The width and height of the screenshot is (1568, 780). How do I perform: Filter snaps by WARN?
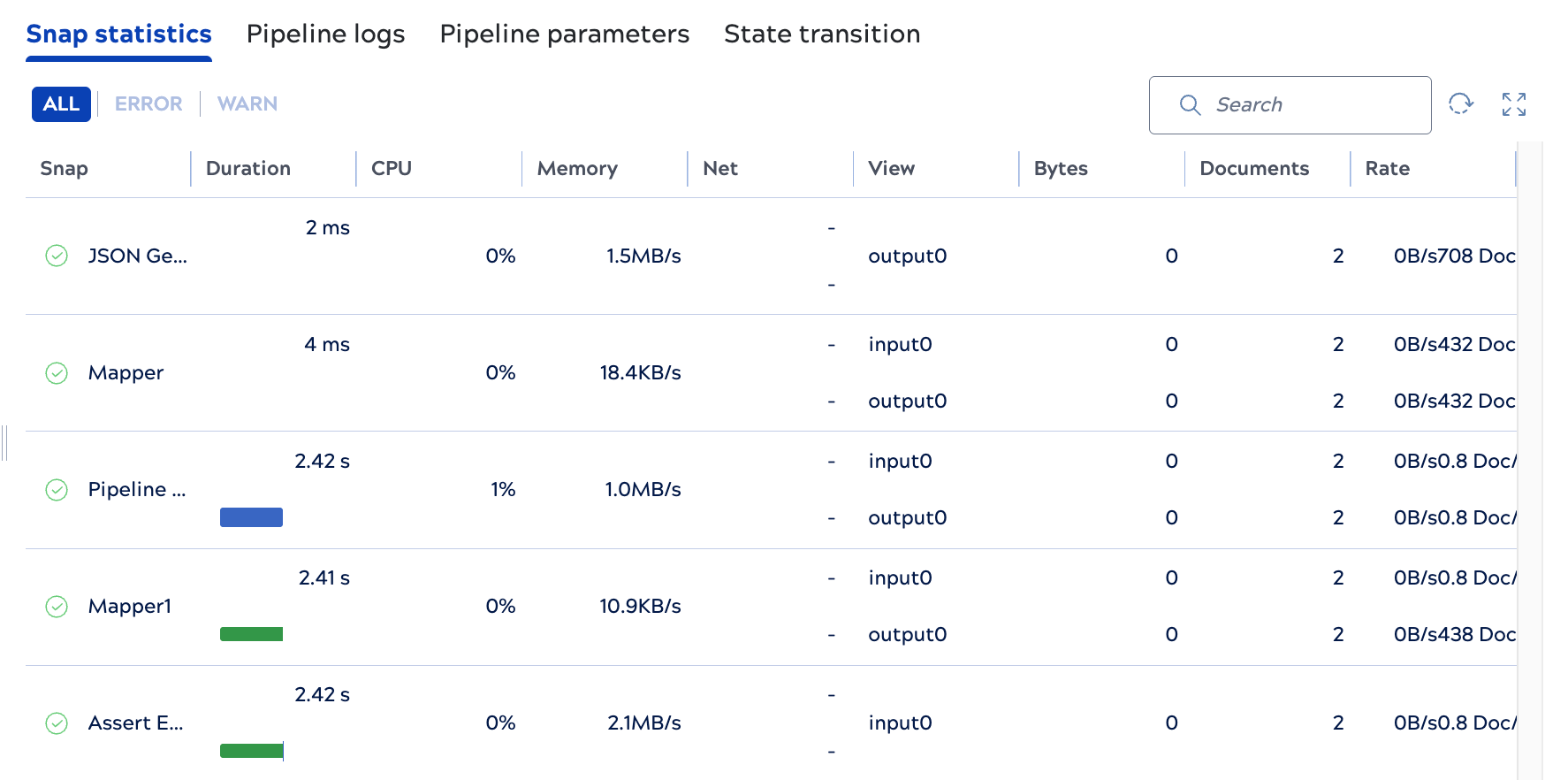[247, 104]
